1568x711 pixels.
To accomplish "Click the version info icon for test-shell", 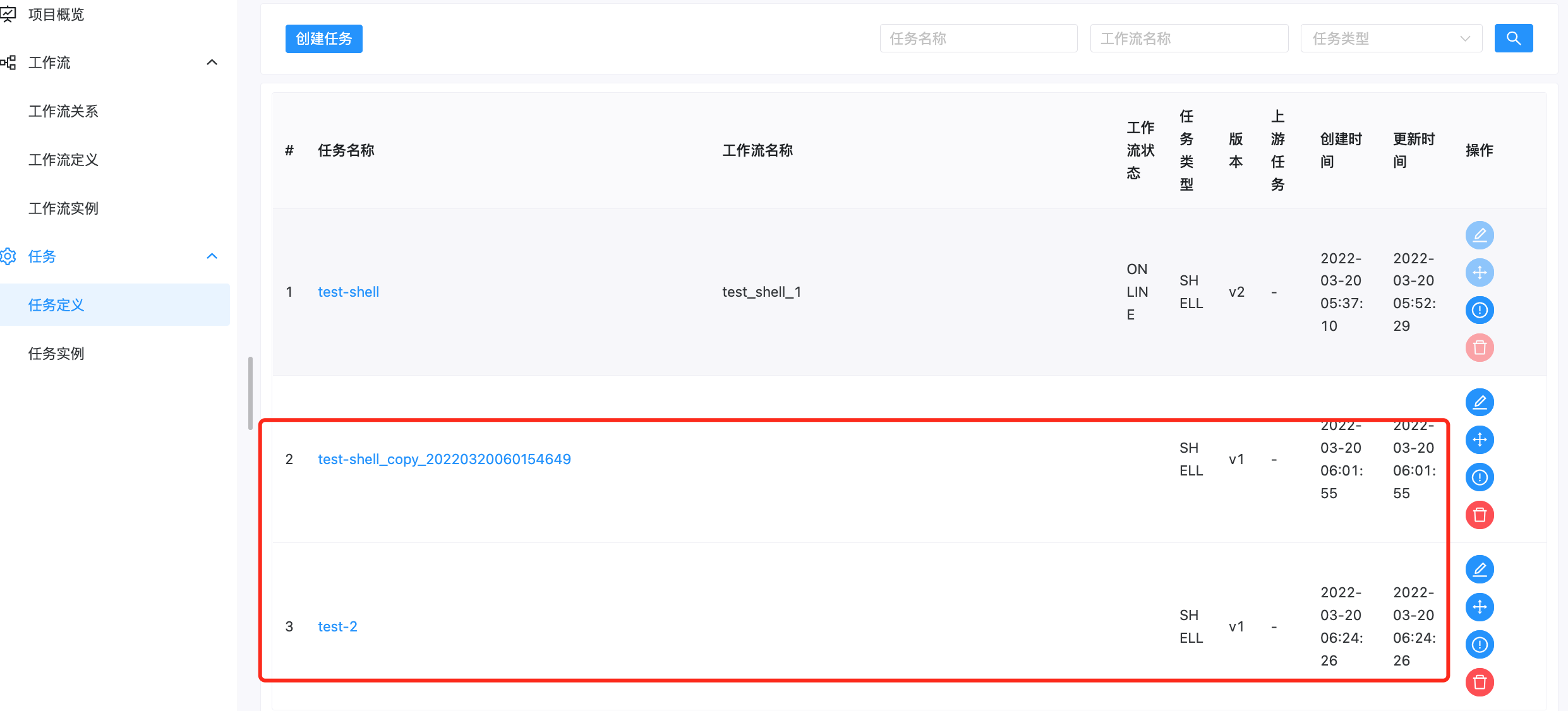I will point(1480,310).
